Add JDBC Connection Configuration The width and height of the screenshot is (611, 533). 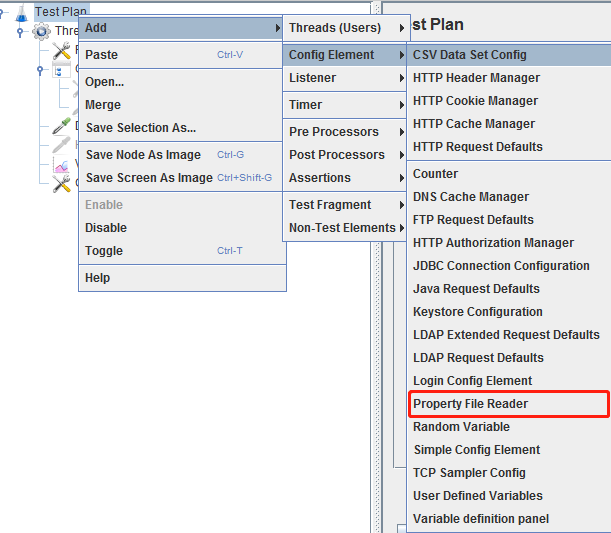point(509,266)
